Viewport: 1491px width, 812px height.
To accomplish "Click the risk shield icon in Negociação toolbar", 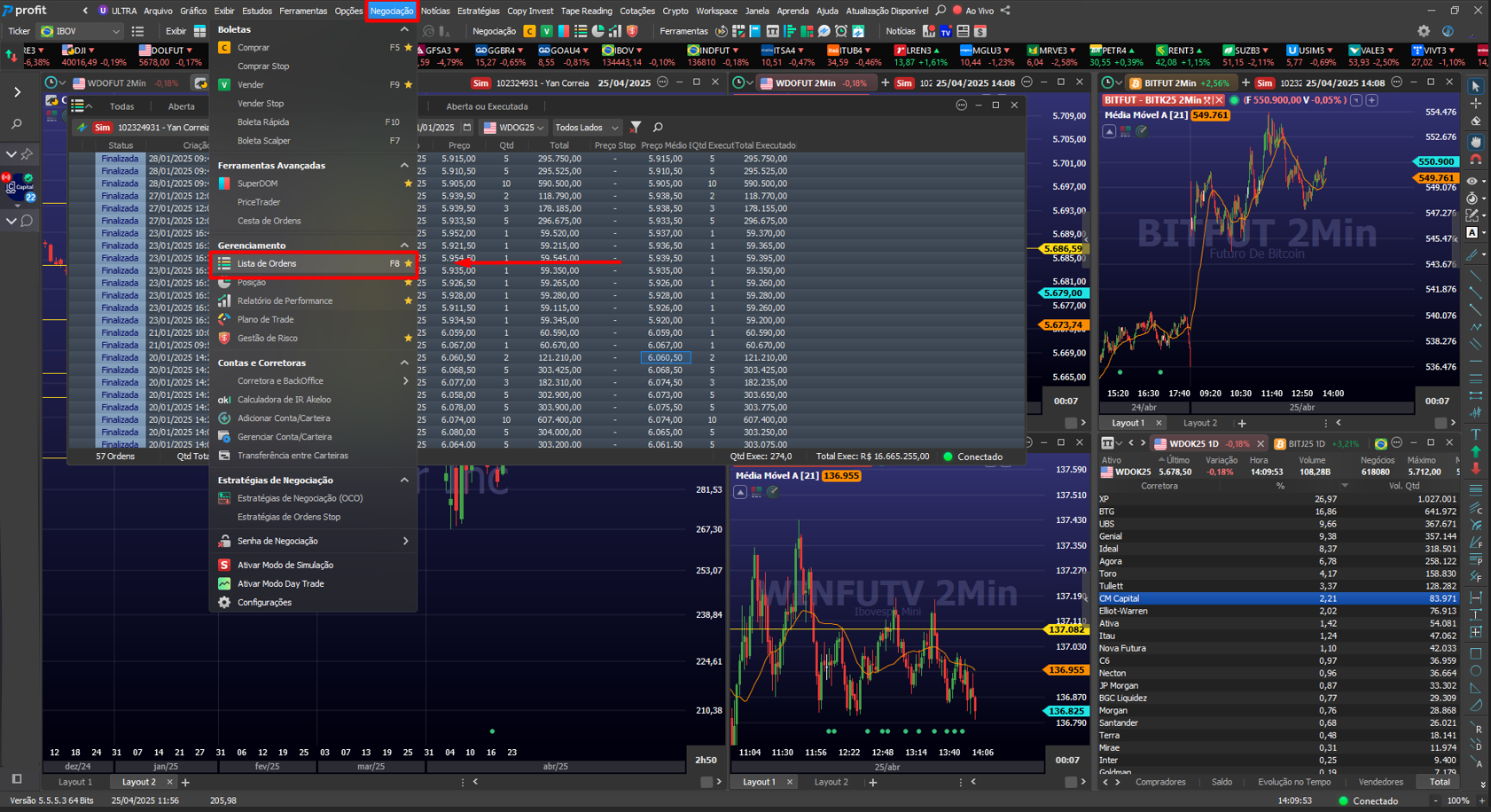I will pyautogui.click(x=632, y=31).
